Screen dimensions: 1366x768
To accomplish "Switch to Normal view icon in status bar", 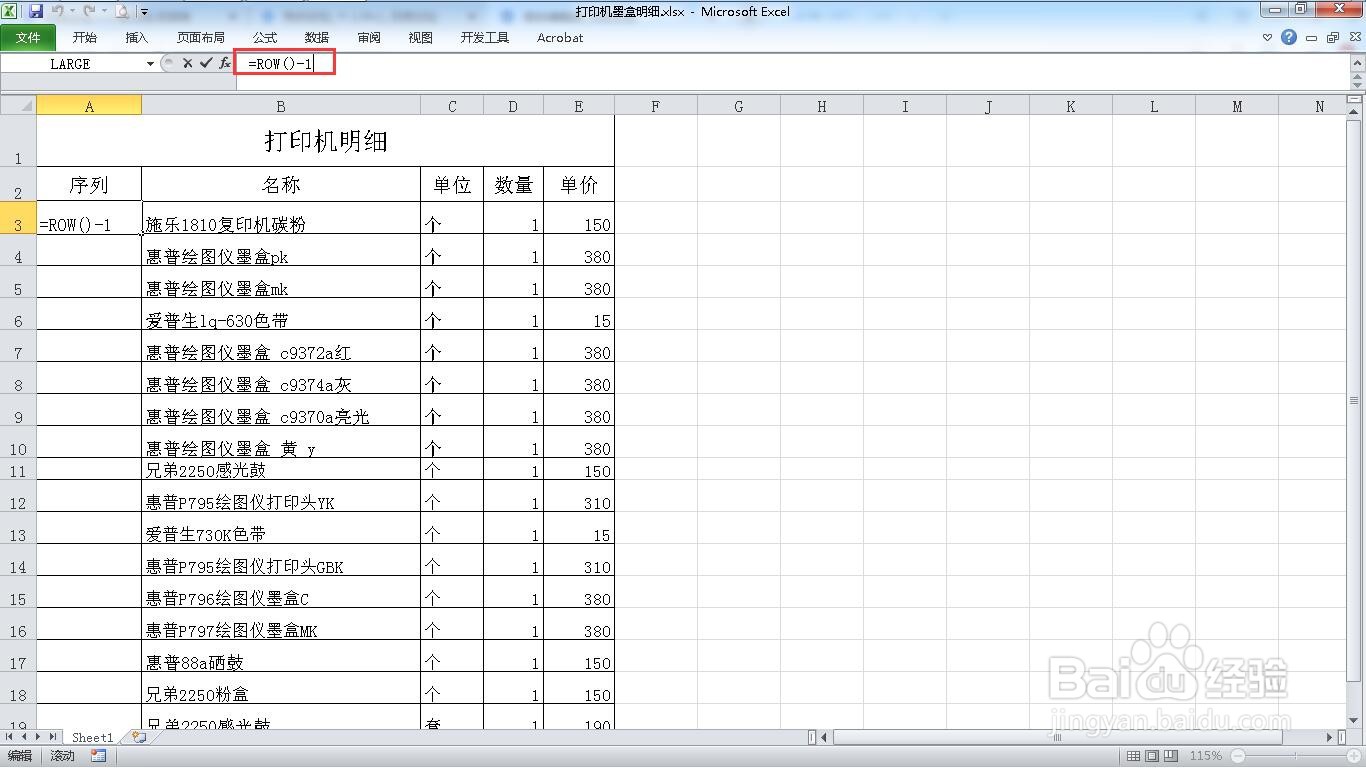I will (x=1133, y=756).
